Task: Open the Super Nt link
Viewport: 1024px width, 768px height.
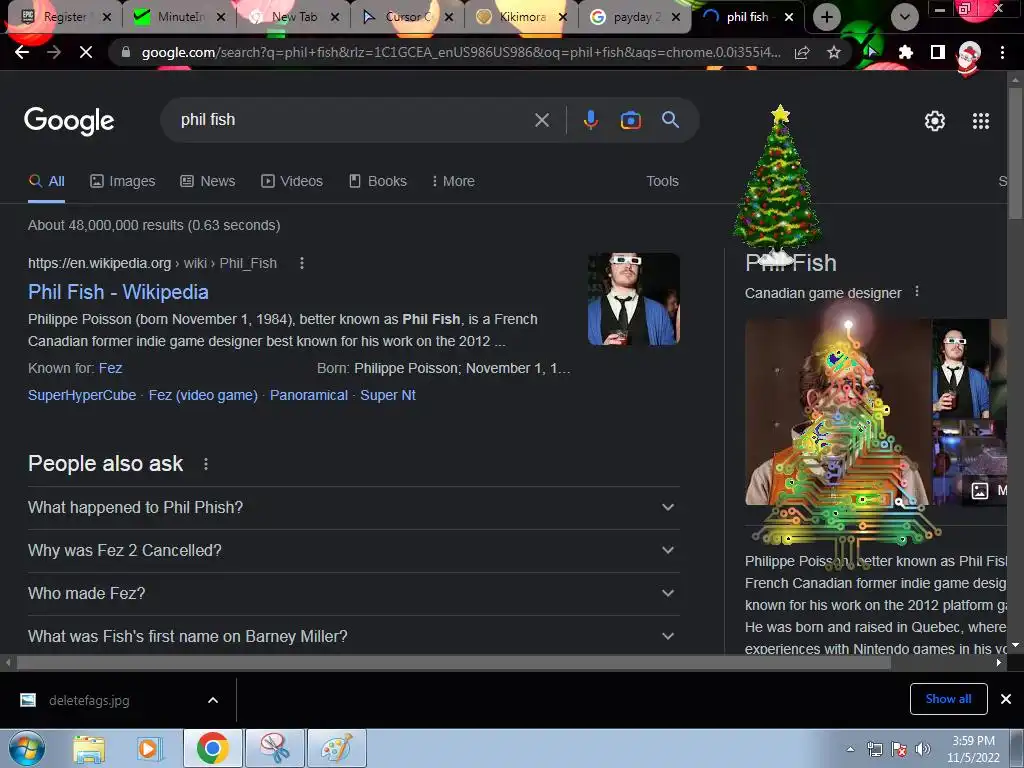Action: (x=388, y=395)
